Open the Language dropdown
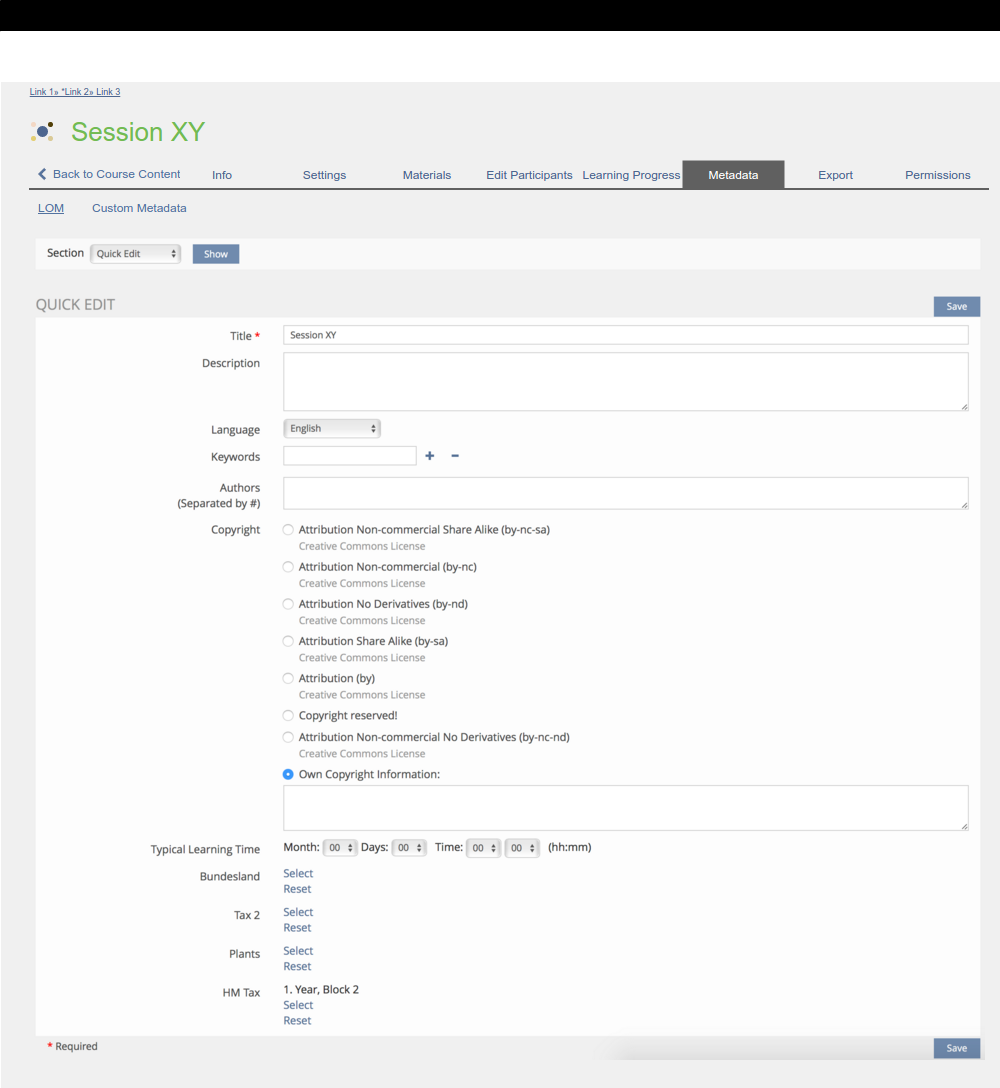 click(332, 429)
